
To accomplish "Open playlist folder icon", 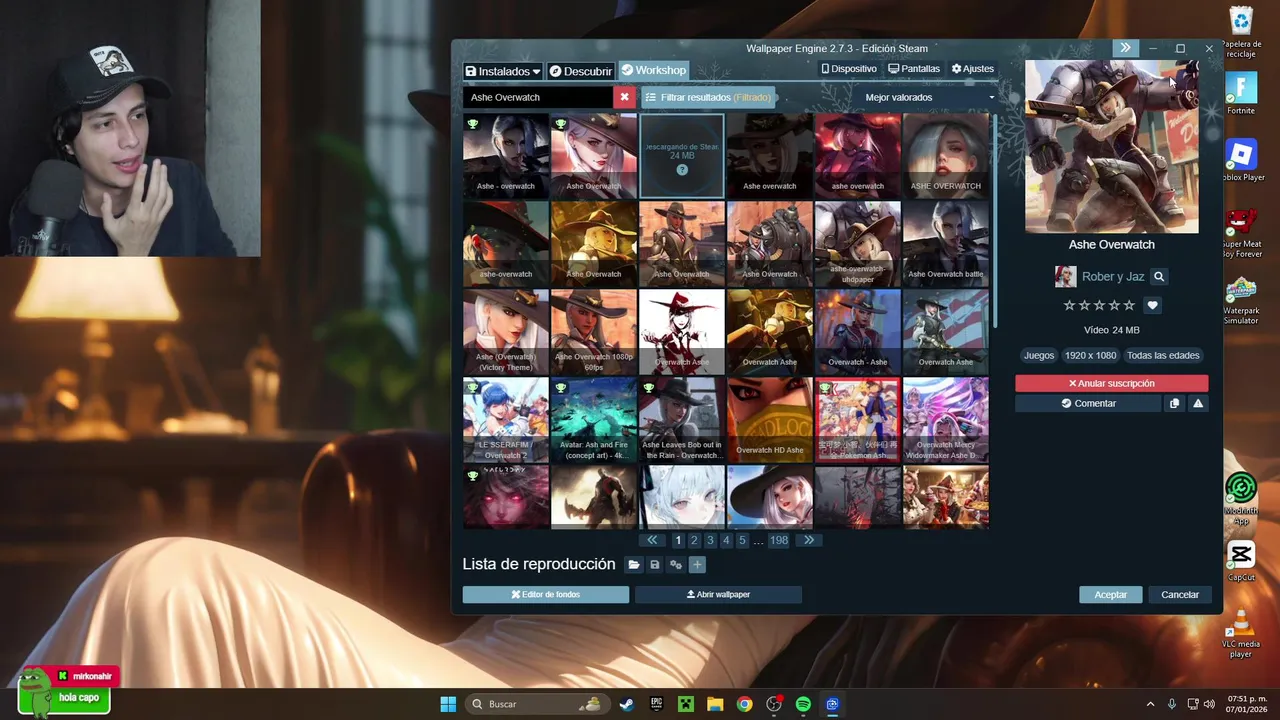I will 634,565.
